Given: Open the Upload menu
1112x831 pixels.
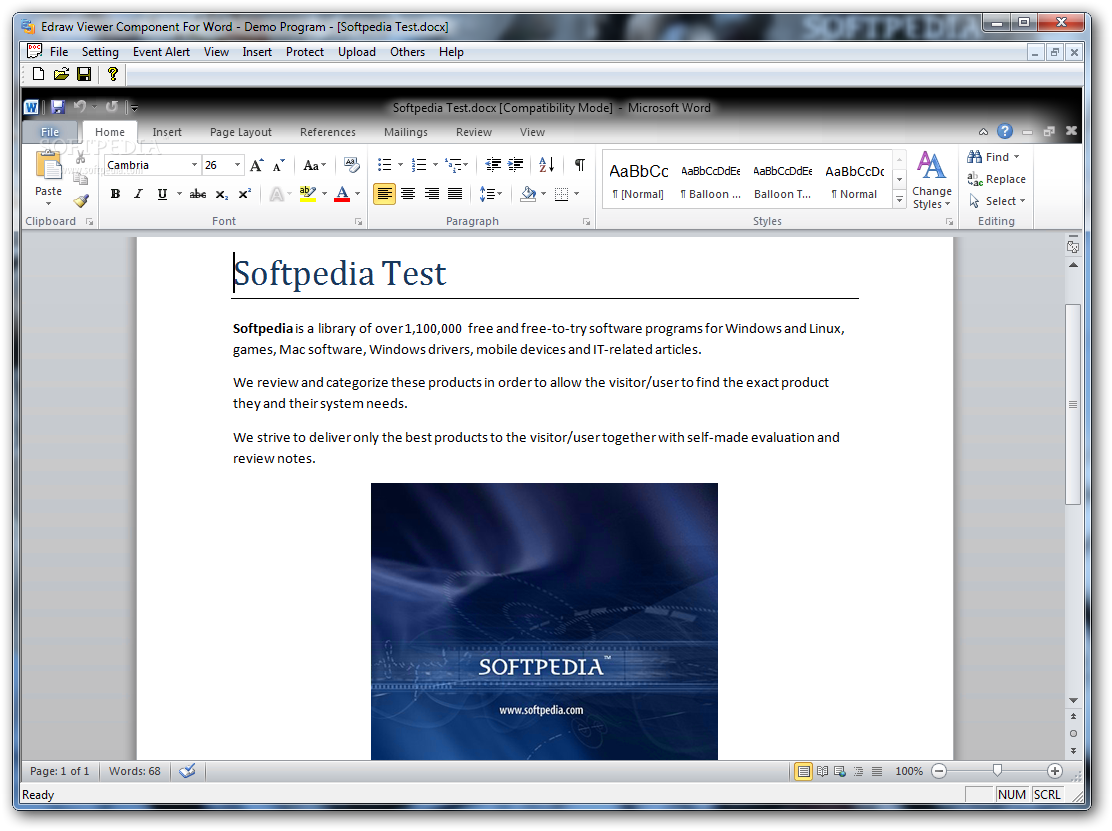Looking at the screenshot, I should (x=357, y=52).
